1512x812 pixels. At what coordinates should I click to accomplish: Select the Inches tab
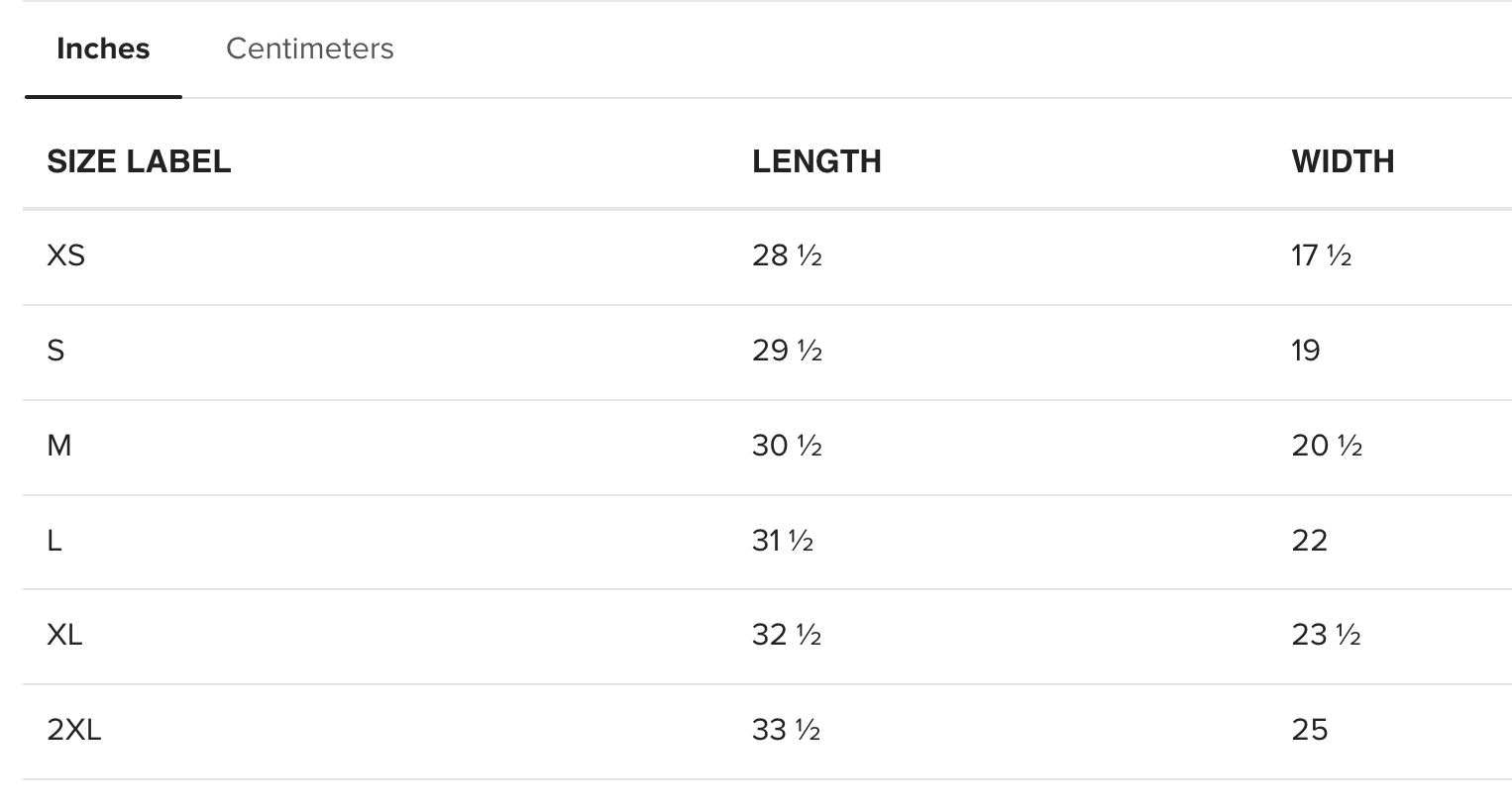pyautogui.click(x=103, y=49)
